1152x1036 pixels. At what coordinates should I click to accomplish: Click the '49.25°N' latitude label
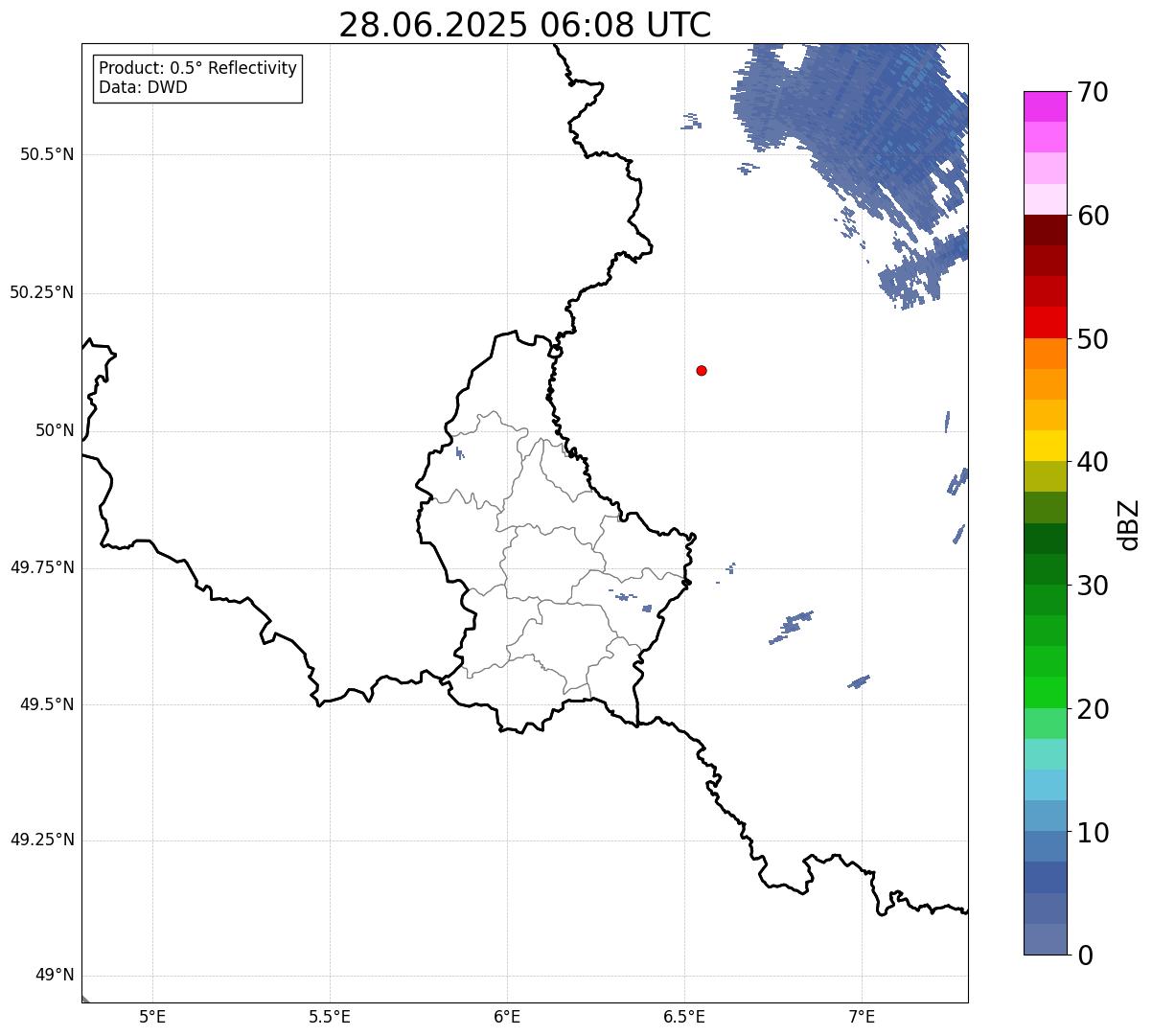(42, 840)
